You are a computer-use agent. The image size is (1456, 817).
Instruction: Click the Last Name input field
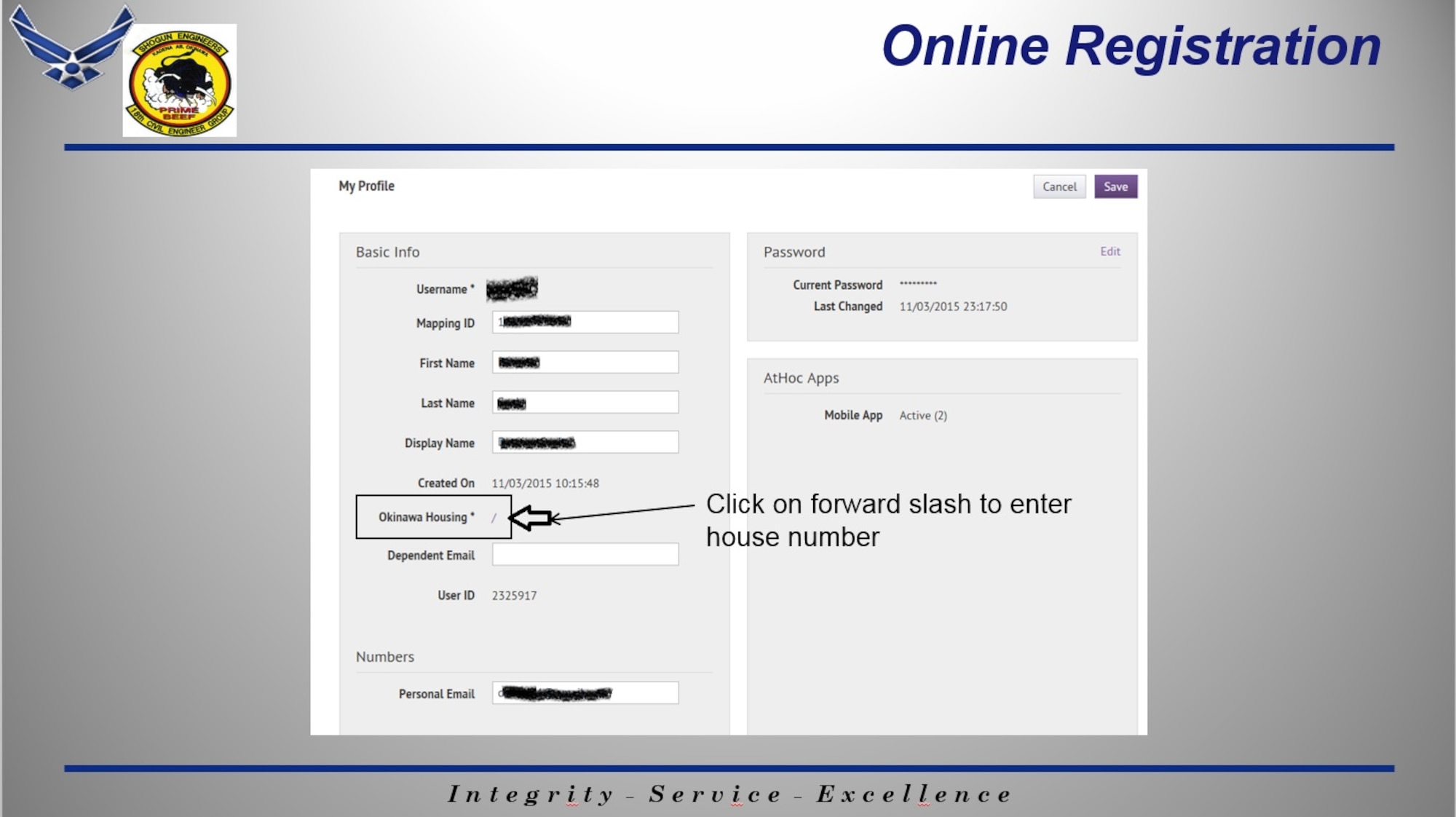pyautogui.click(x=585, y=403)
